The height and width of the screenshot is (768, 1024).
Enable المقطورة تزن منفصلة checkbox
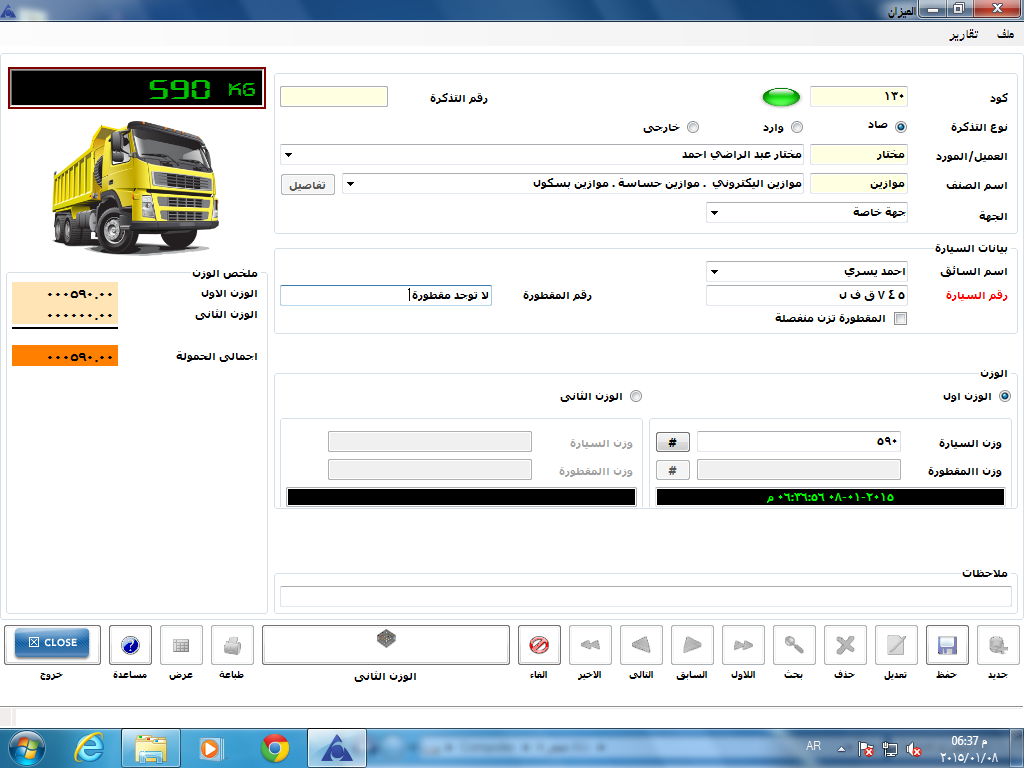900,319
